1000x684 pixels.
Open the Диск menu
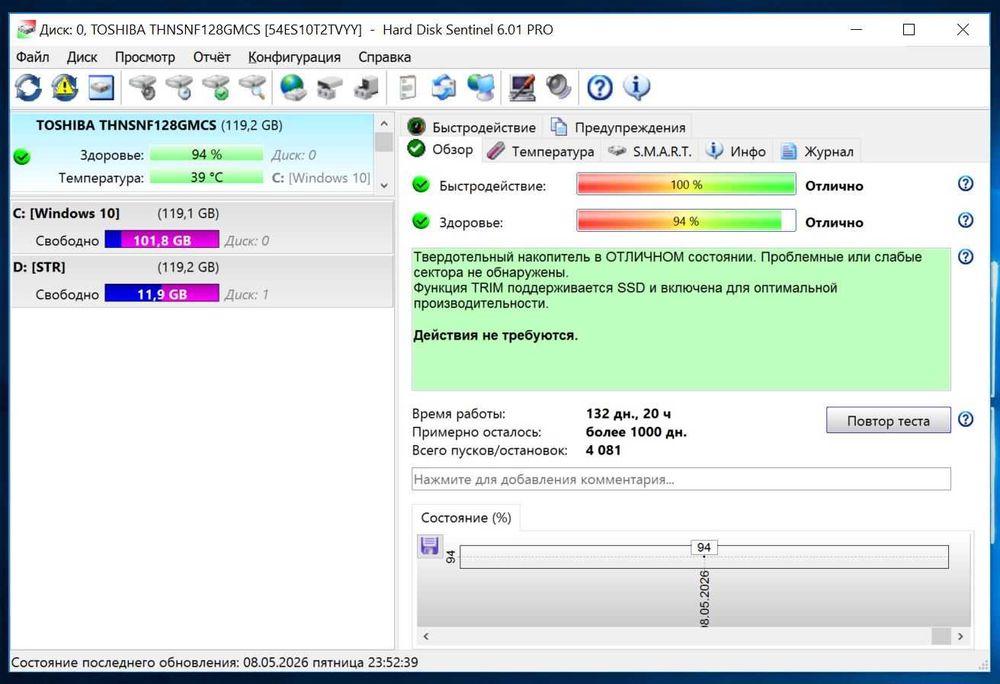[x=82, y=57]
